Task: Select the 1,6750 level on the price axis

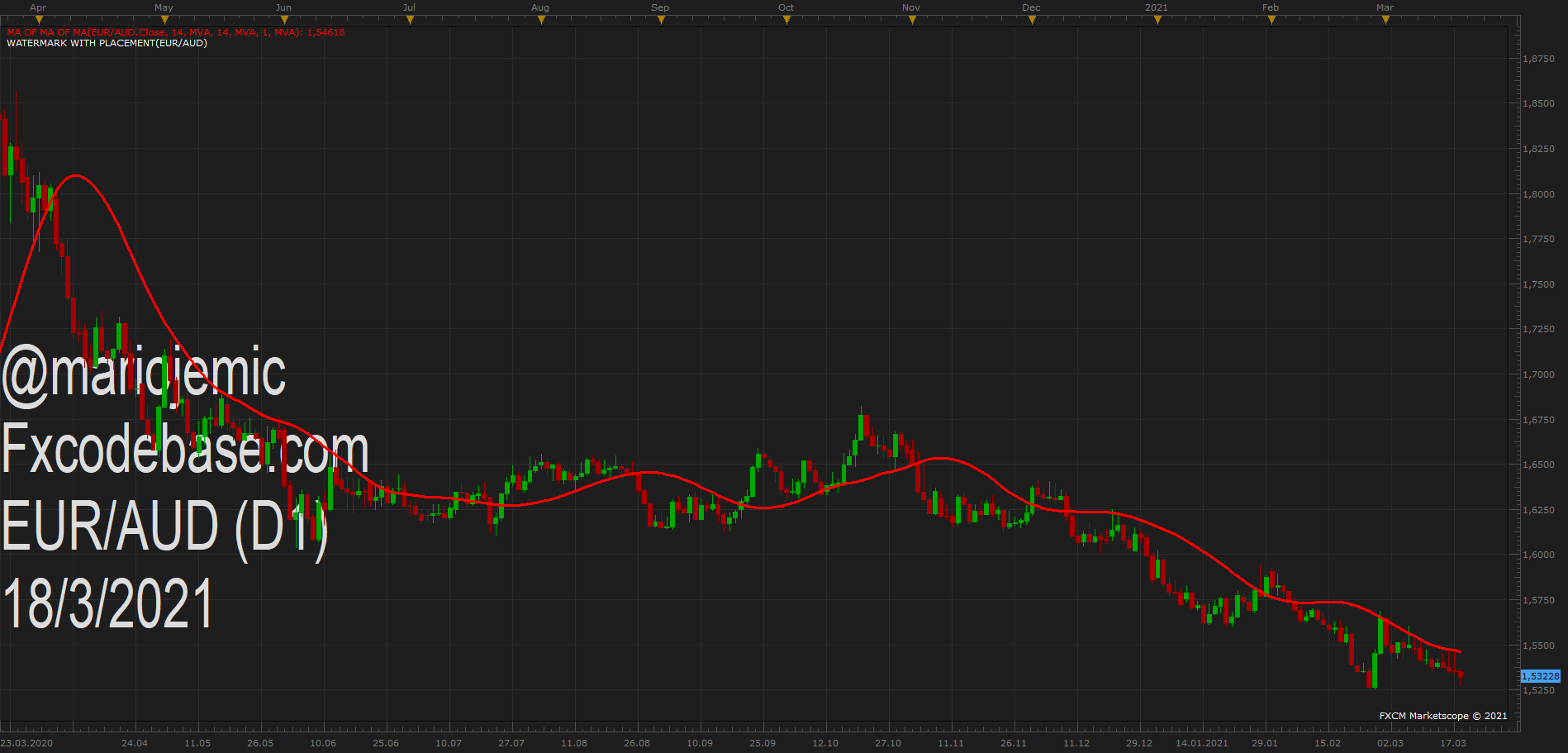Action: click(1539, 420)
